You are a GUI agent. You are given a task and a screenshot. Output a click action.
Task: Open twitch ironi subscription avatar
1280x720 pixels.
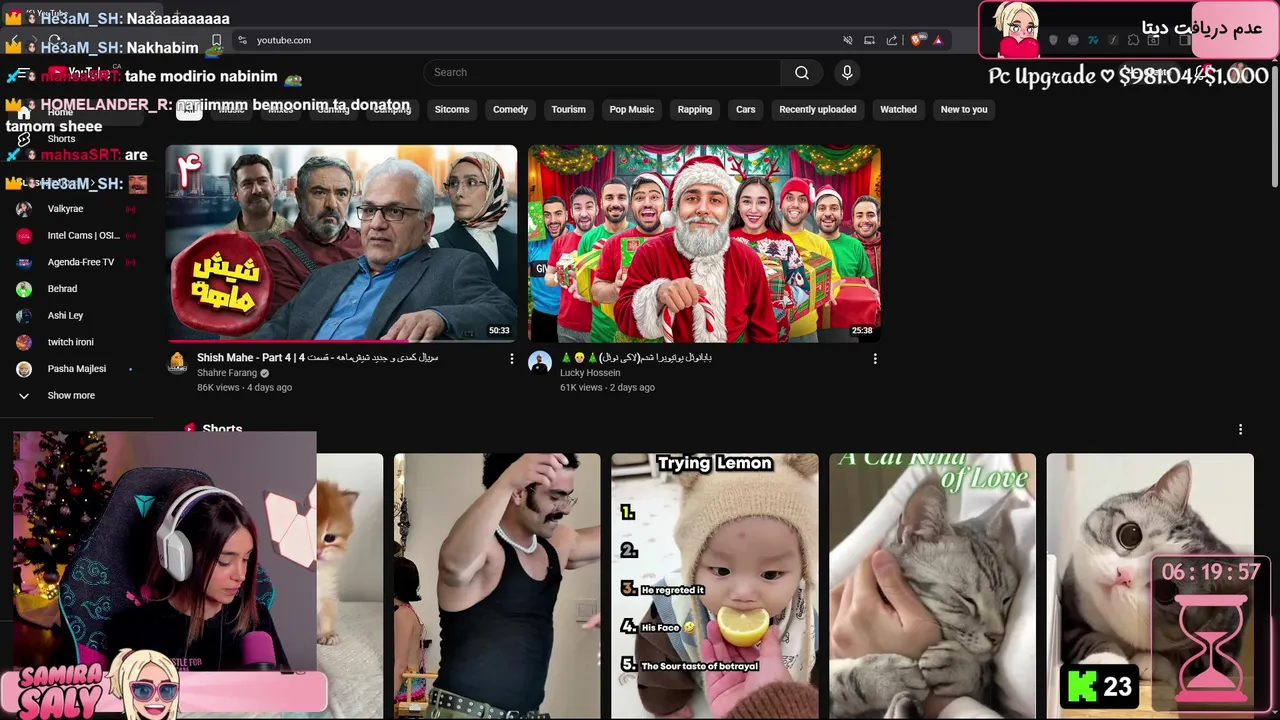pyautogui.click(x=24, y=342)
